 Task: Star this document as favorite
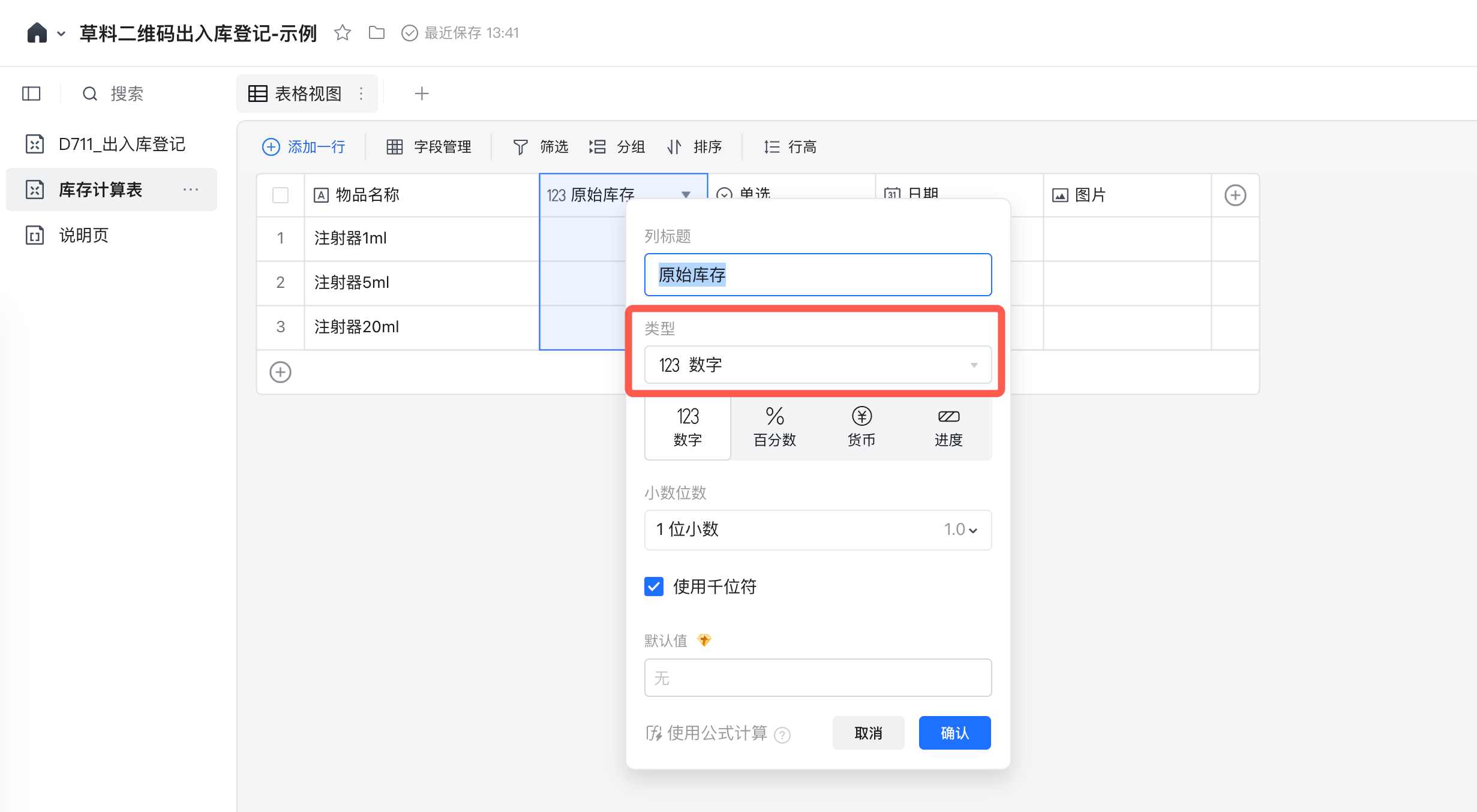coord(343,32)
